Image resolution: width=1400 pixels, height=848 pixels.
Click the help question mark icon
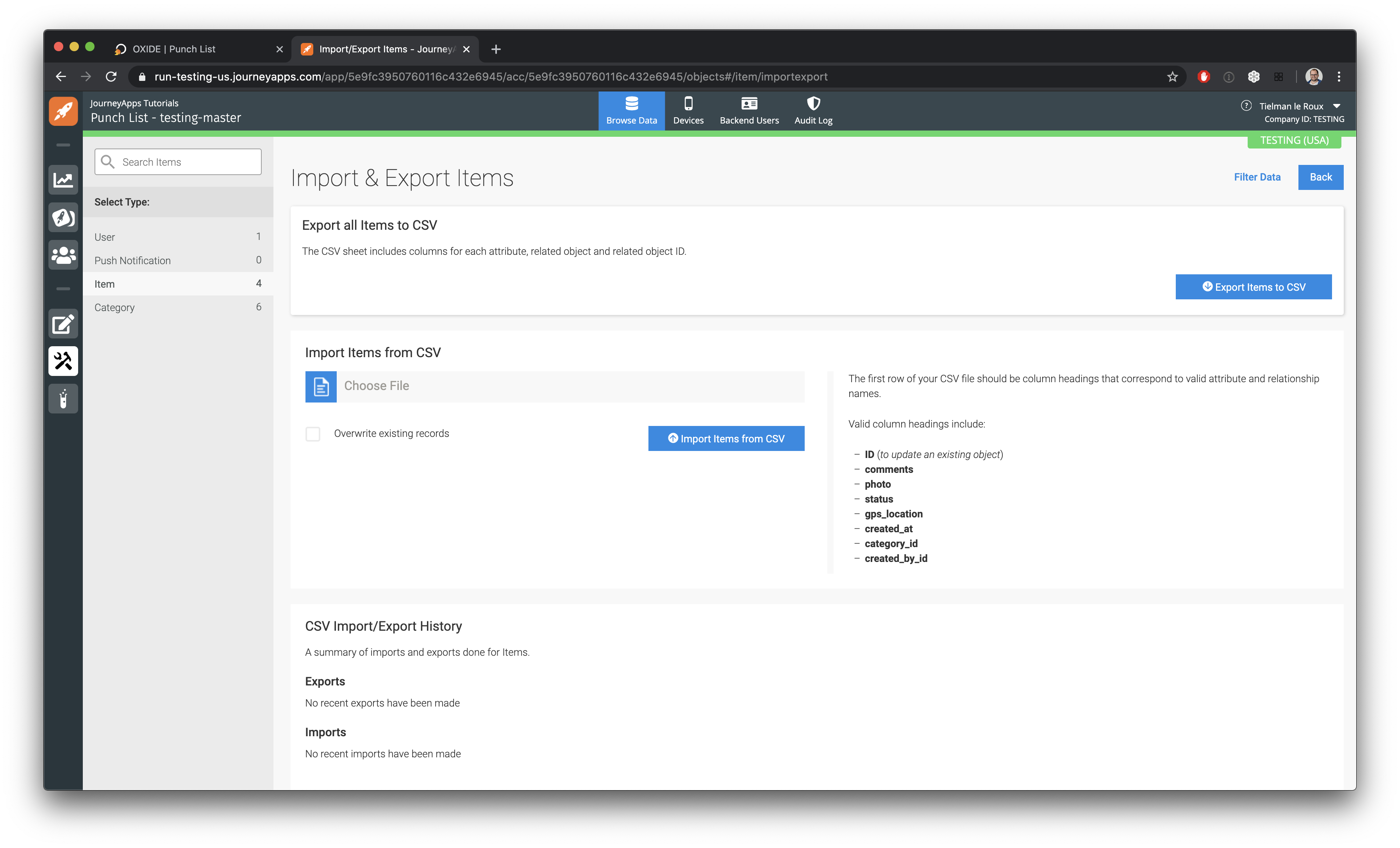click(1246, 106)
